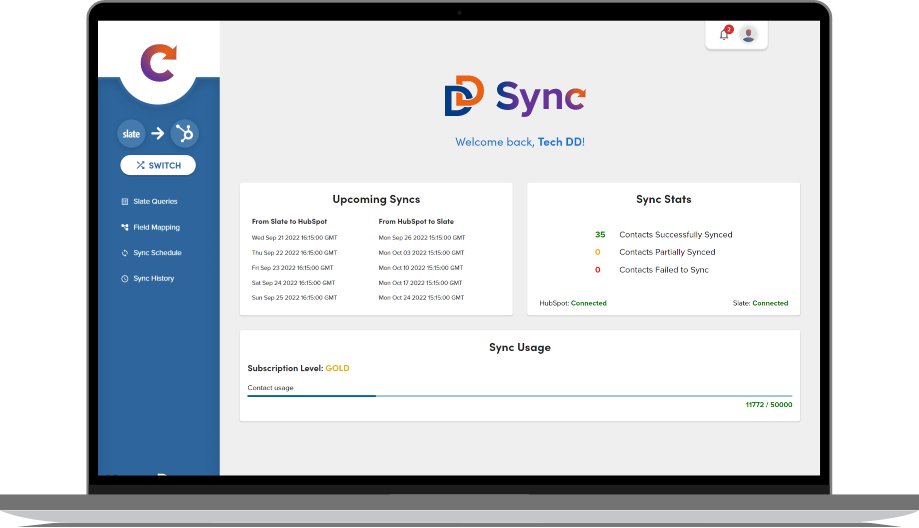The height and width of the screenshot is (528, 919).
Task: Click the Field Mapping nodes icon
Action: pos(124,227)
